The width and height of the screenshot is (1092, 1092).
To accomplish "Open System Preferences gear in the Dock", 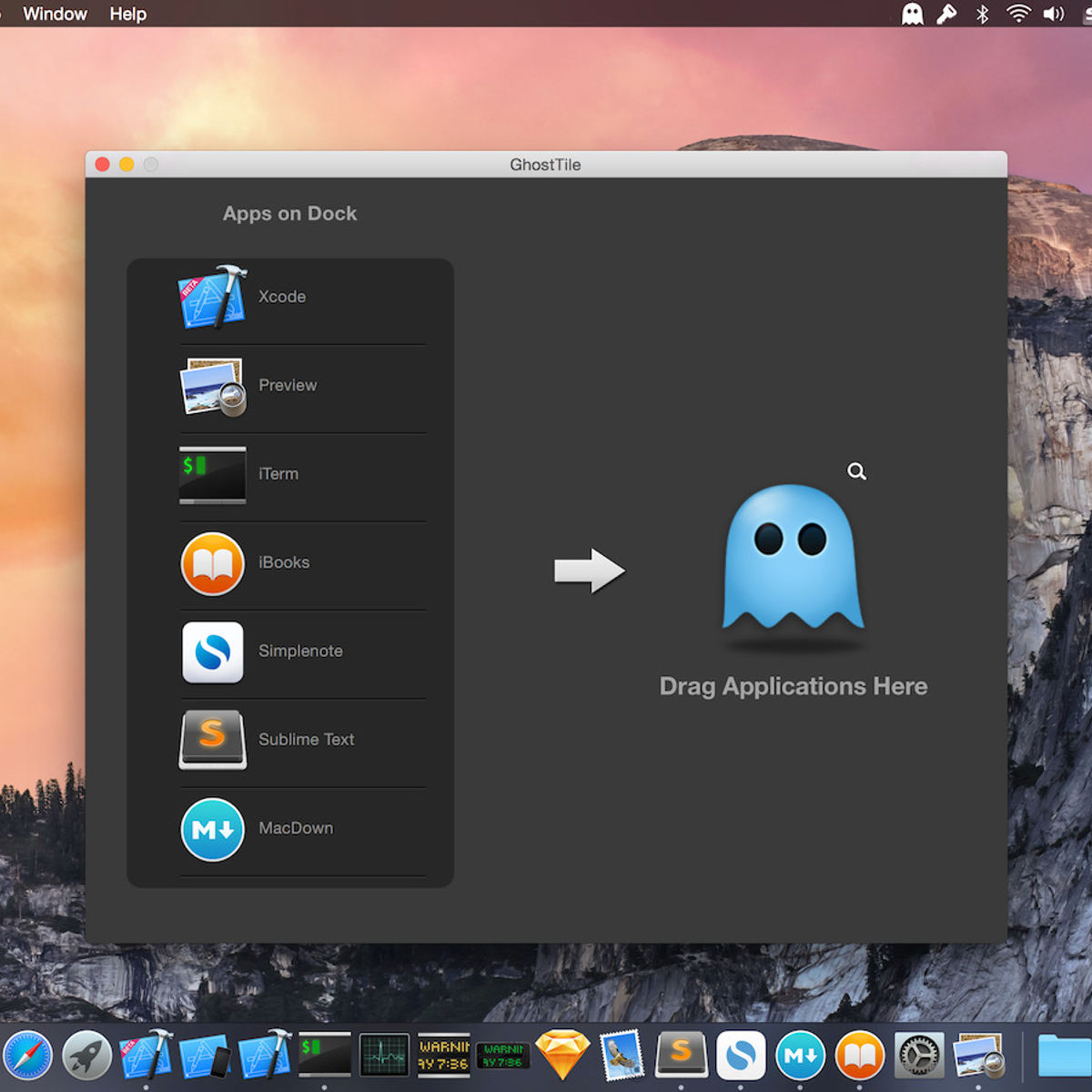I will (918, 1056).
